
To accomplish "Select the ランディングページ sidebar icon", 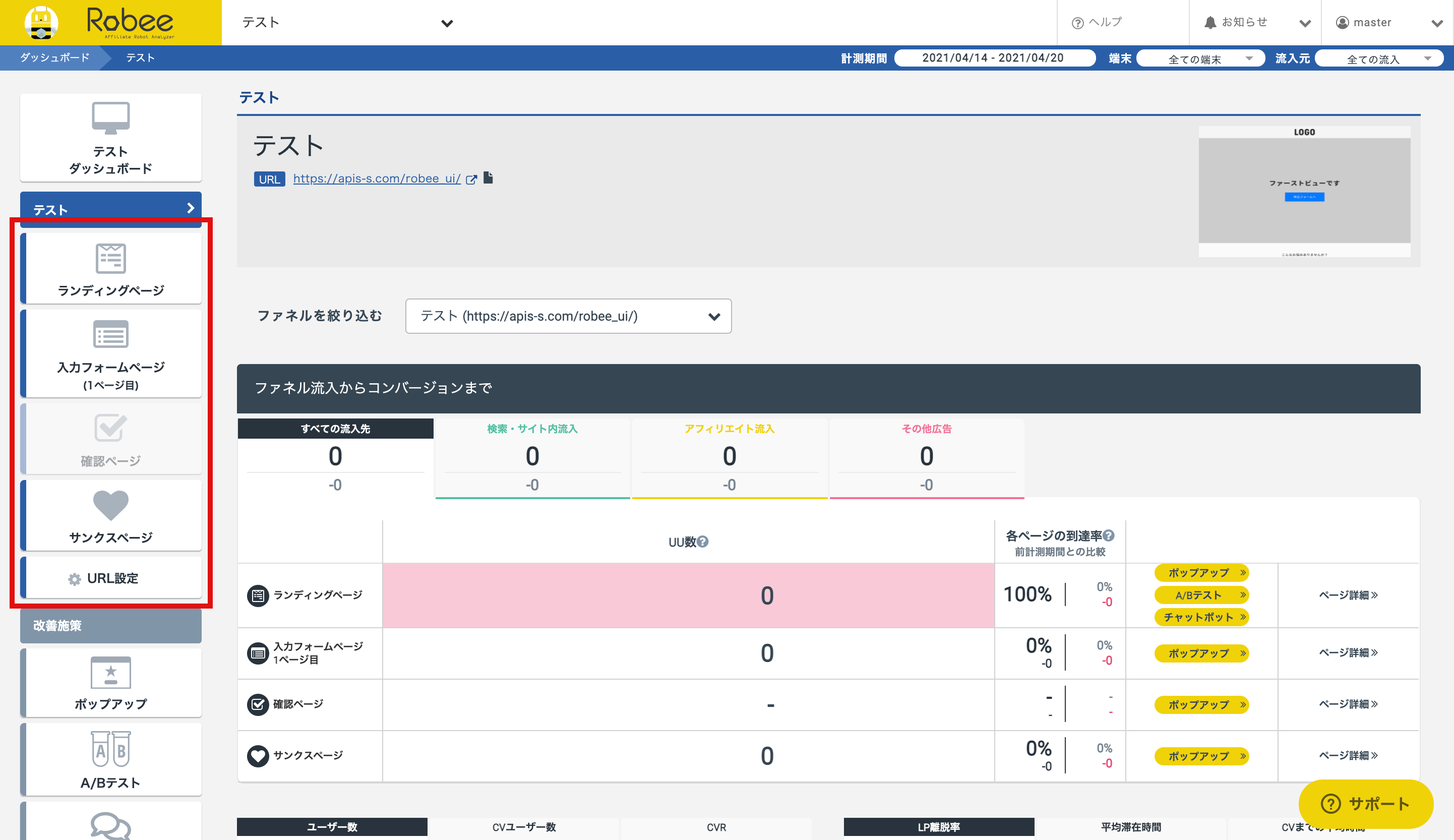I will coord(111,259).
